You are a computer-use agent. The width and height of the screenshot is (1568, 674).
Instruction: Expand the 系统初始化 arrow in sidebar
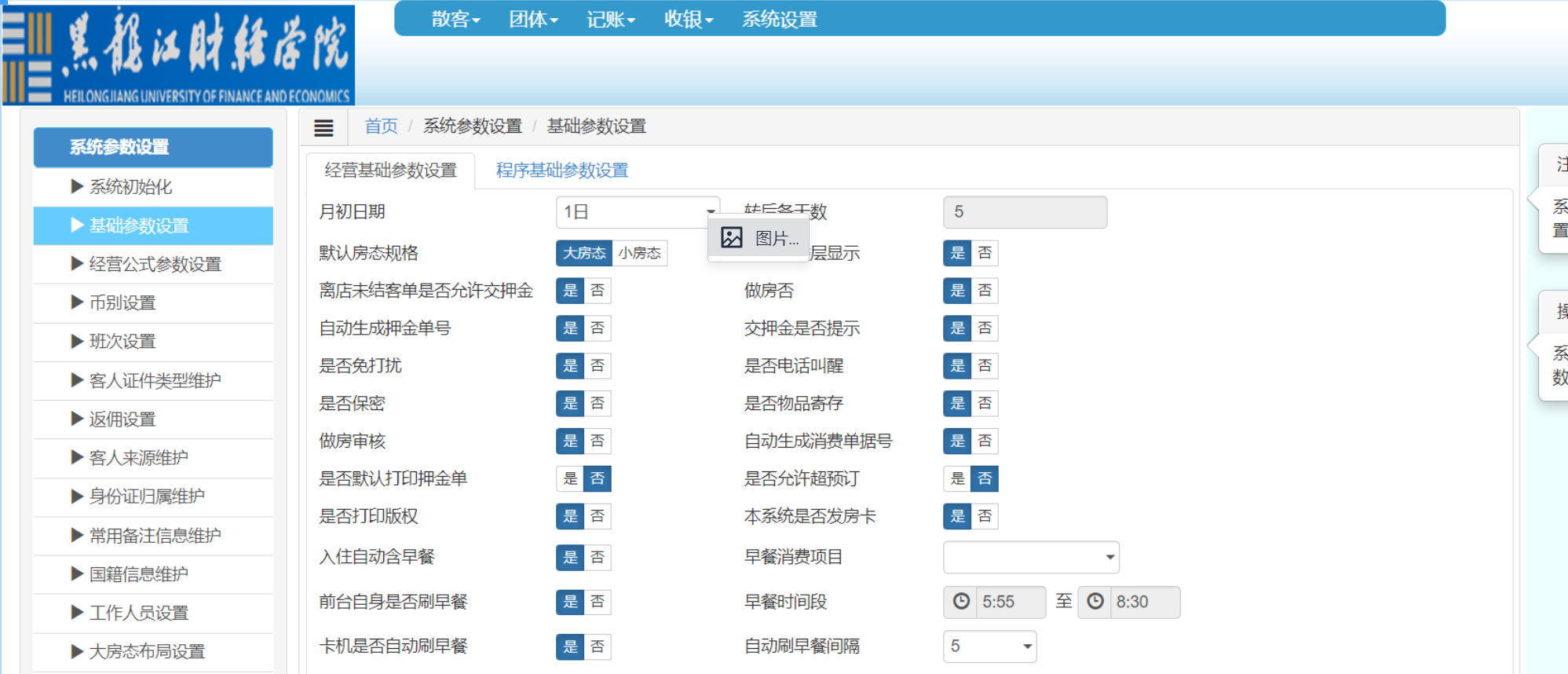coord(77,186)
